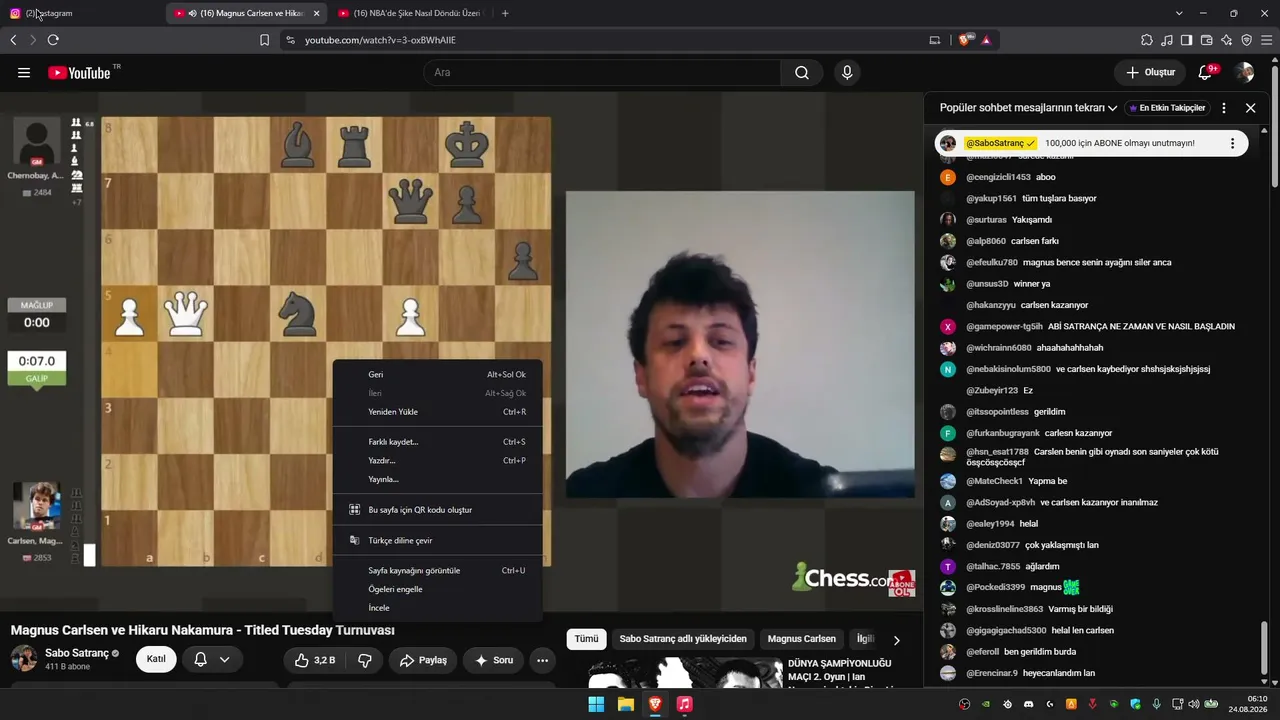Start voice search with the microphone icon

pos(847,72)
